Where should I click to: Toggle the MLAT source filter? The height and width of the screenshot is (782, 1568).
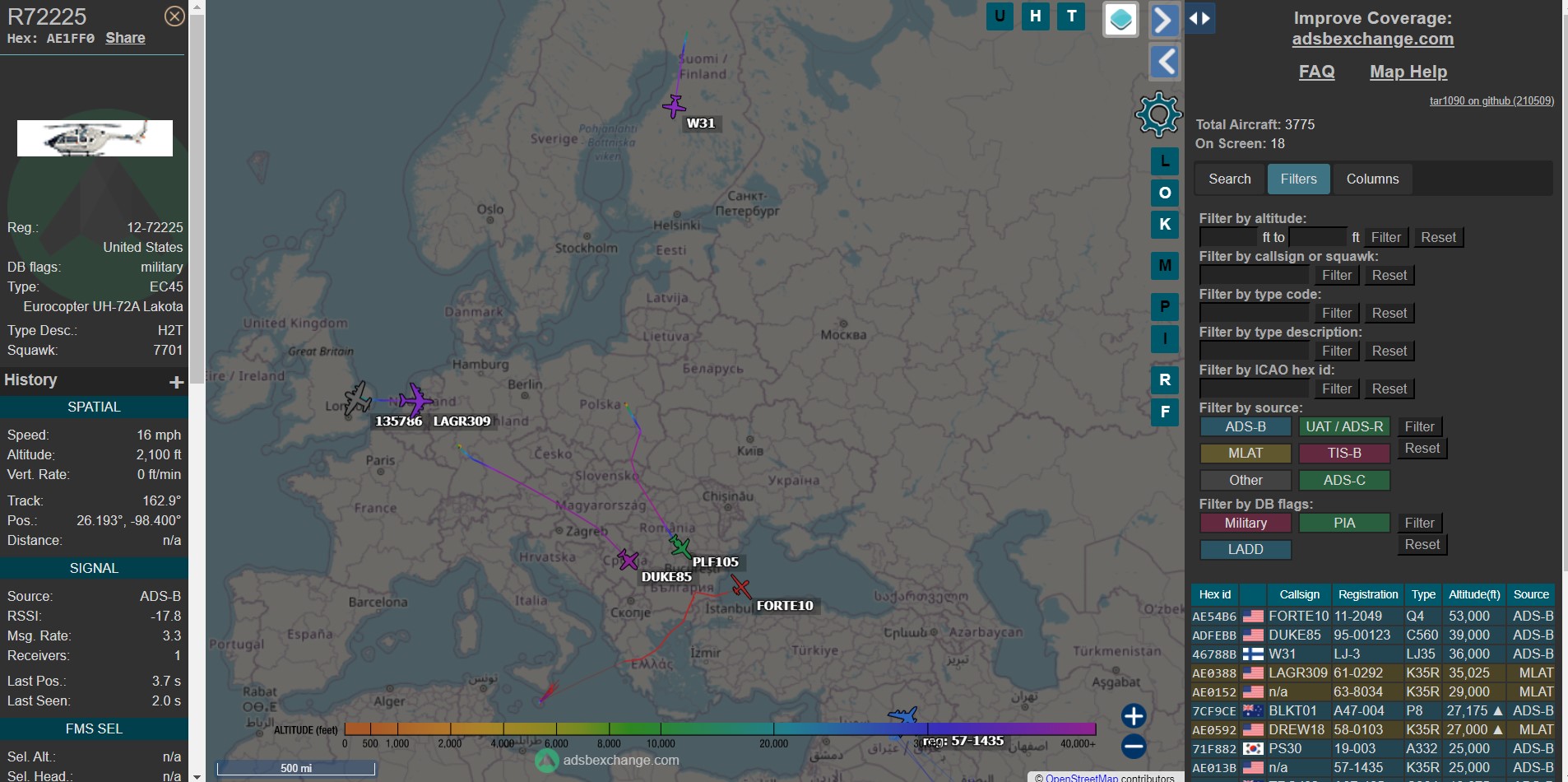click(x=1246, y=453)
